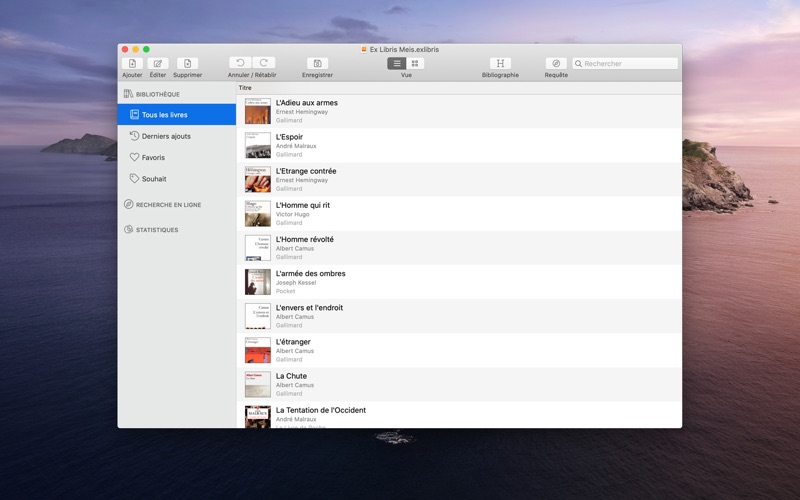Redo with the Rétablir arrow

pos(264,63)
